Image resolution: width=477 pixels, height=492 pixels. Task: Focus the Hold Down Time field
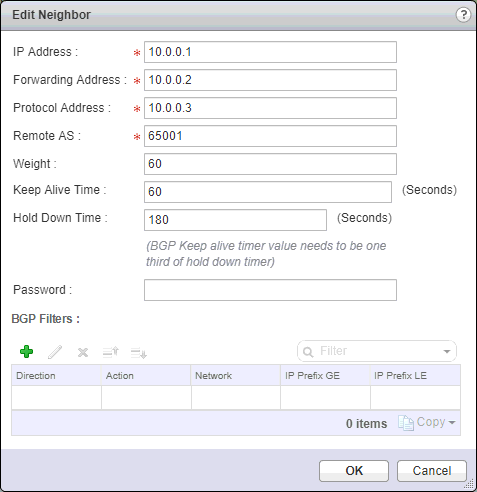click(235, 220)
